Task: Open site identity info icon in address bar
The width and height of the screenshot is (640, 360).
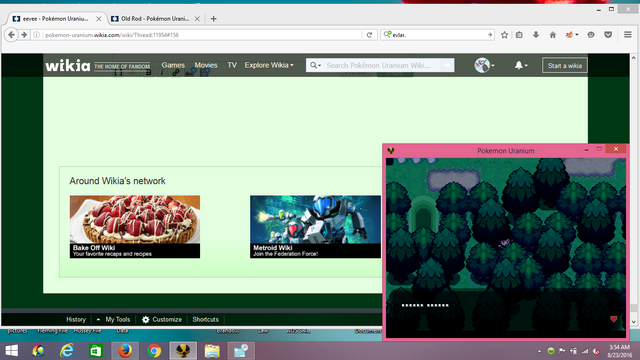Action: click(36, 35)
